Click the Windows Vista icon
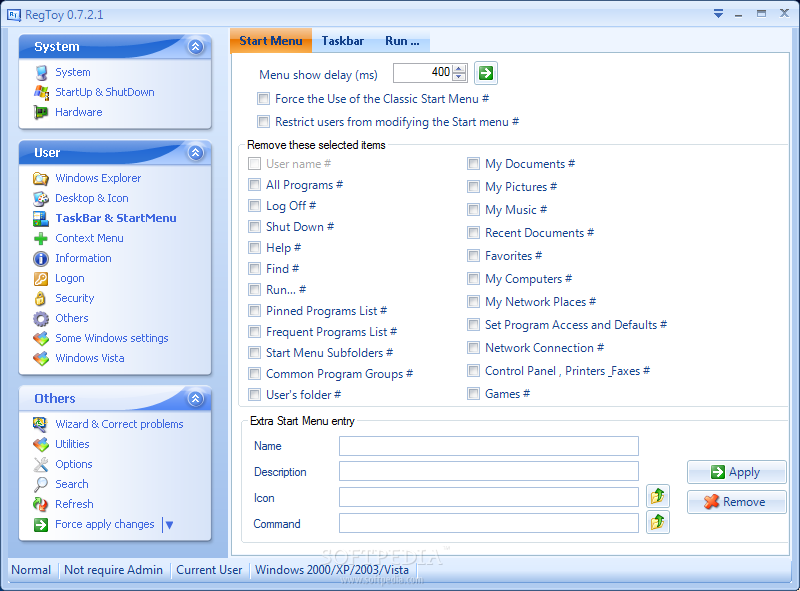The image size is (800, 591). (41, 358)
